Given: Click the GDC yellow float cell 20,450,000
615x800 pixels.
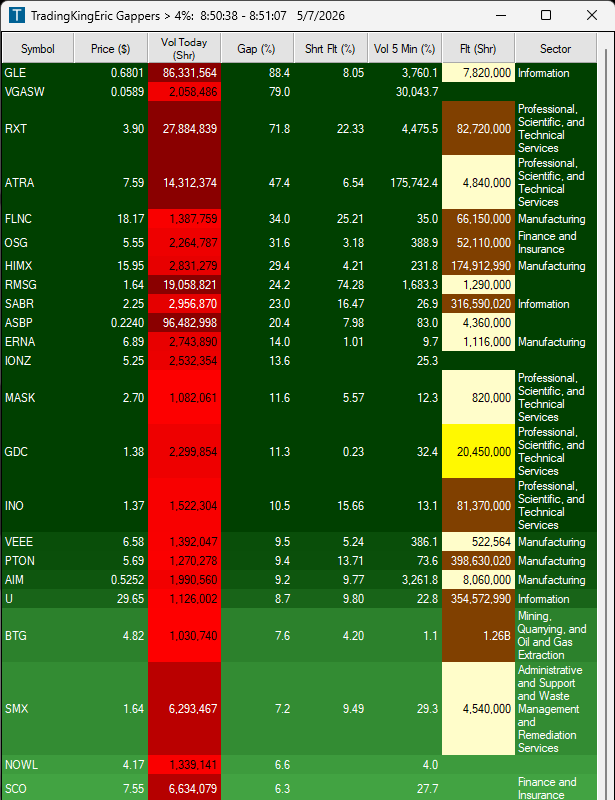Looking at the screenshot, I should [478, 452].
